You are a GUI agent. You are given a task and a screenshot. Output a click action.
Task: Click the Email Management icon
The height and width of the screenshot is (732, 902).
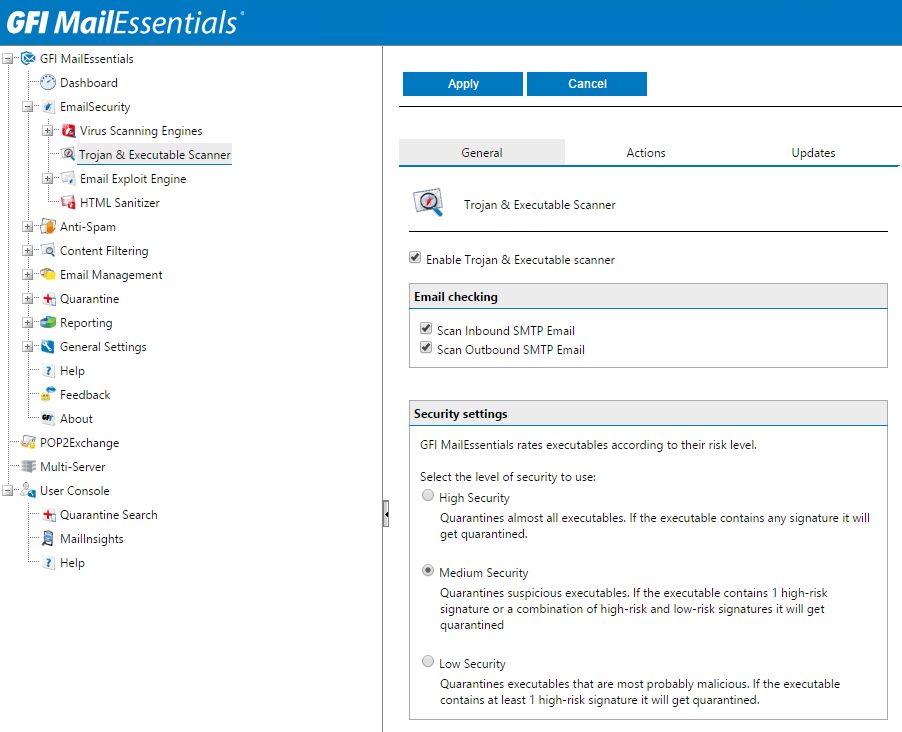coord(48,274)
